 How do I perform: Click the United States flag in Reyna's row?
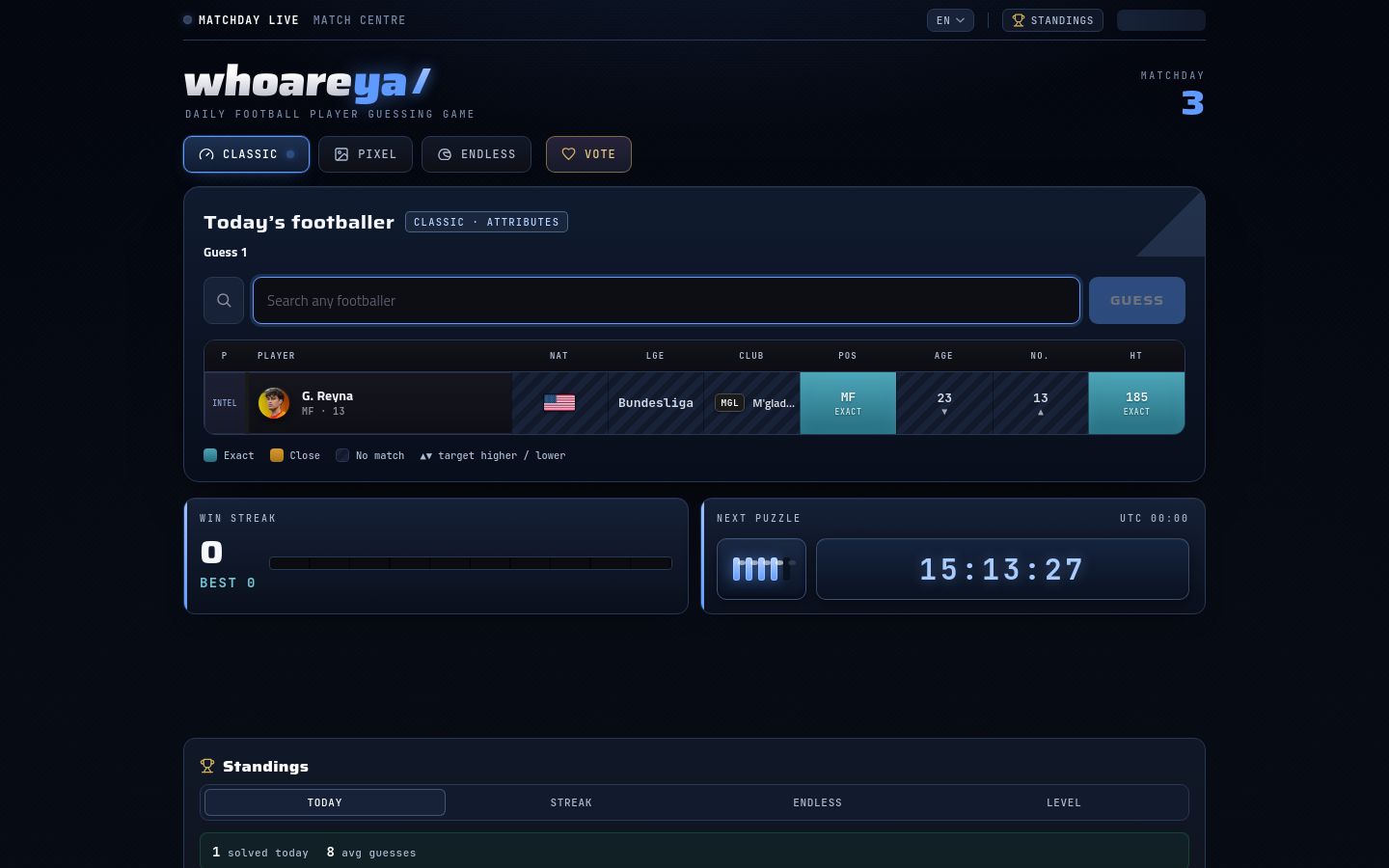[559, 403]
